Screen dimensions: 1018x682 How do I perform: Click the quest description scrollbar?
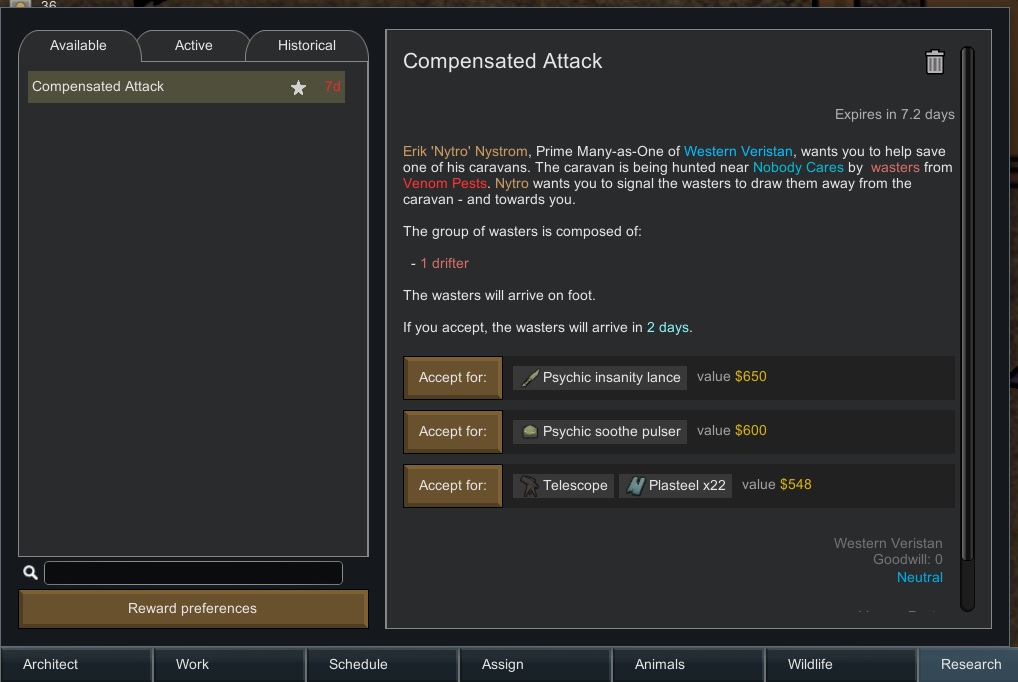point(966,328)
